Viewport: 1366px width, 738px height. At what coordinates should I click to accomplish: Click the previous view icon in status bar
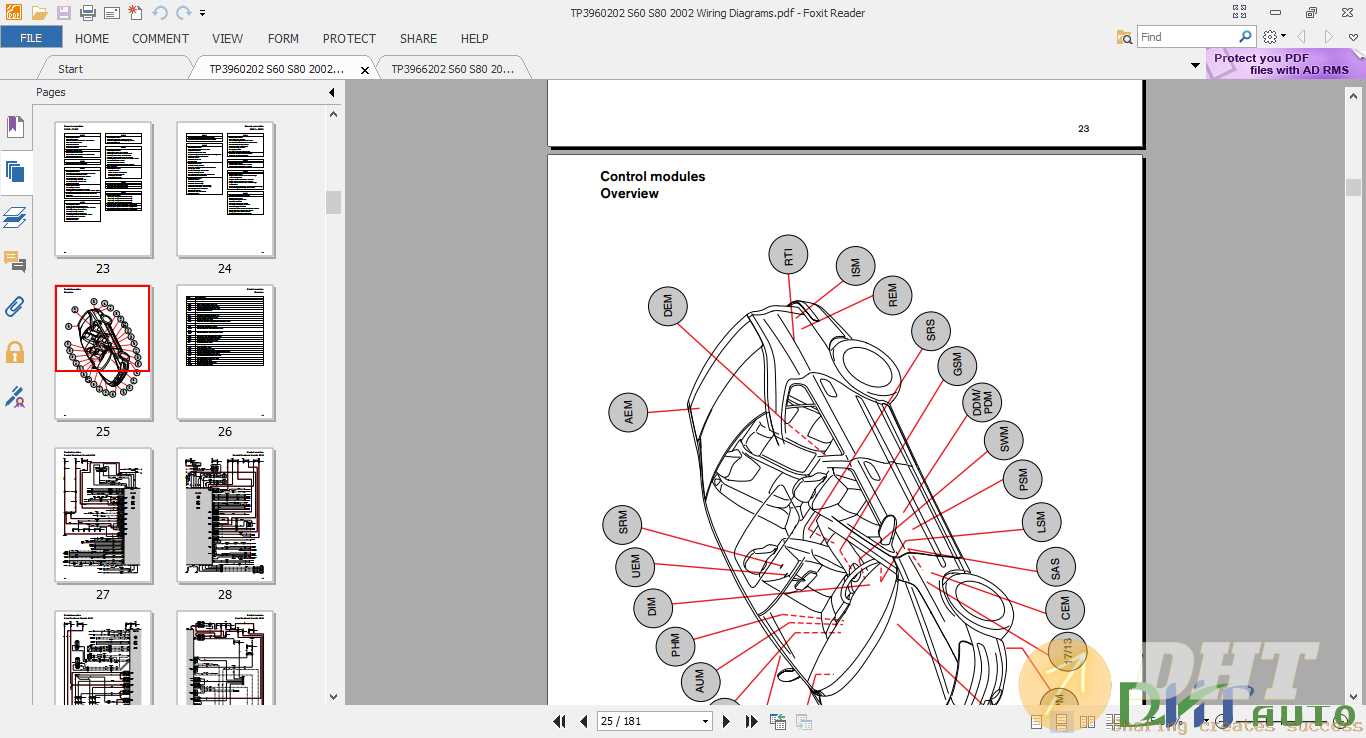pos(778,721)
